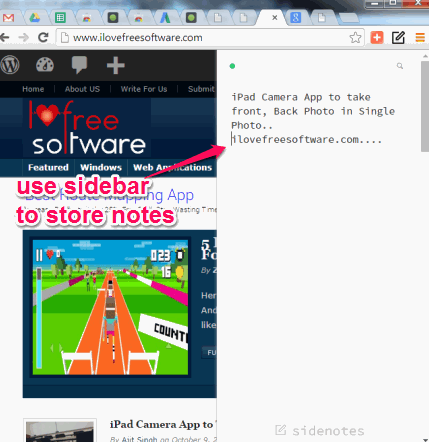Open the comments bubble icon

click(x=79, y=65)
